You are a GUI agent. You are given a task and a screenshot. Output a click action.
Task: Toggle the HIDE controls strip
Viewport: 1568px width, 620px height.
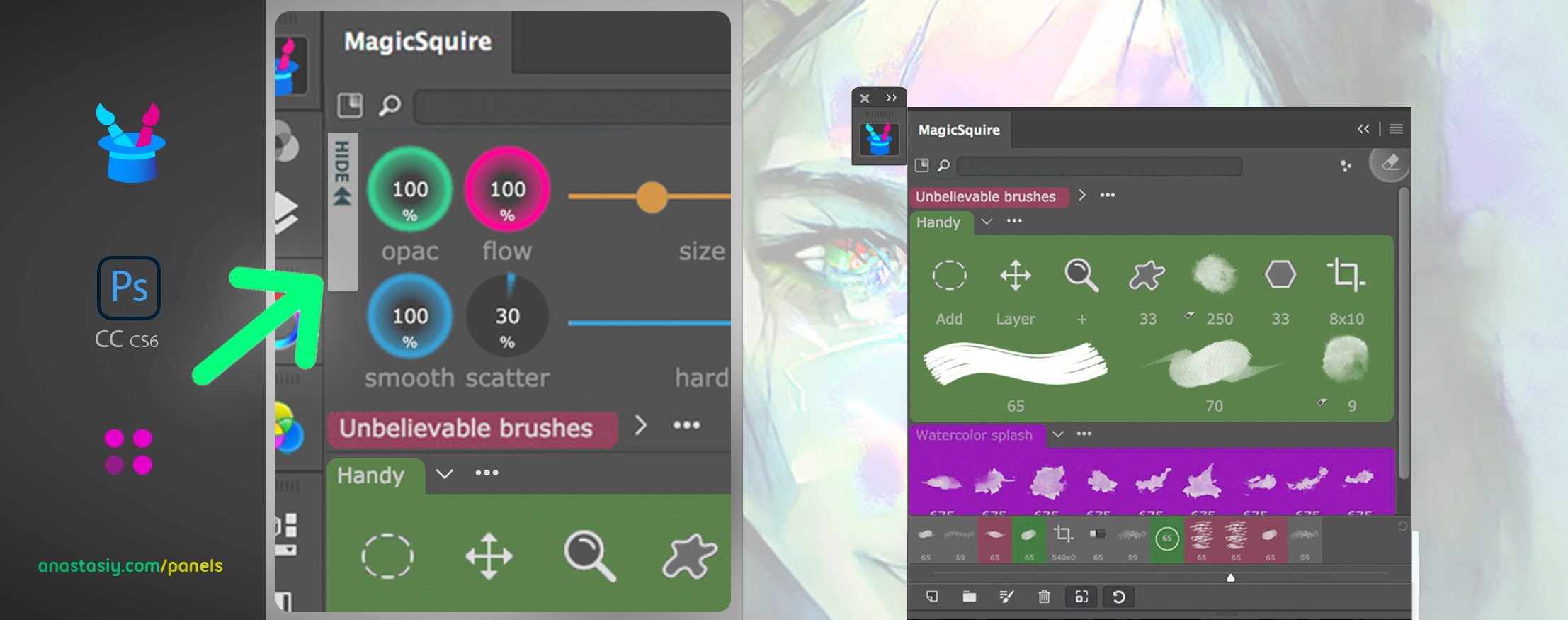pos(342,211)
